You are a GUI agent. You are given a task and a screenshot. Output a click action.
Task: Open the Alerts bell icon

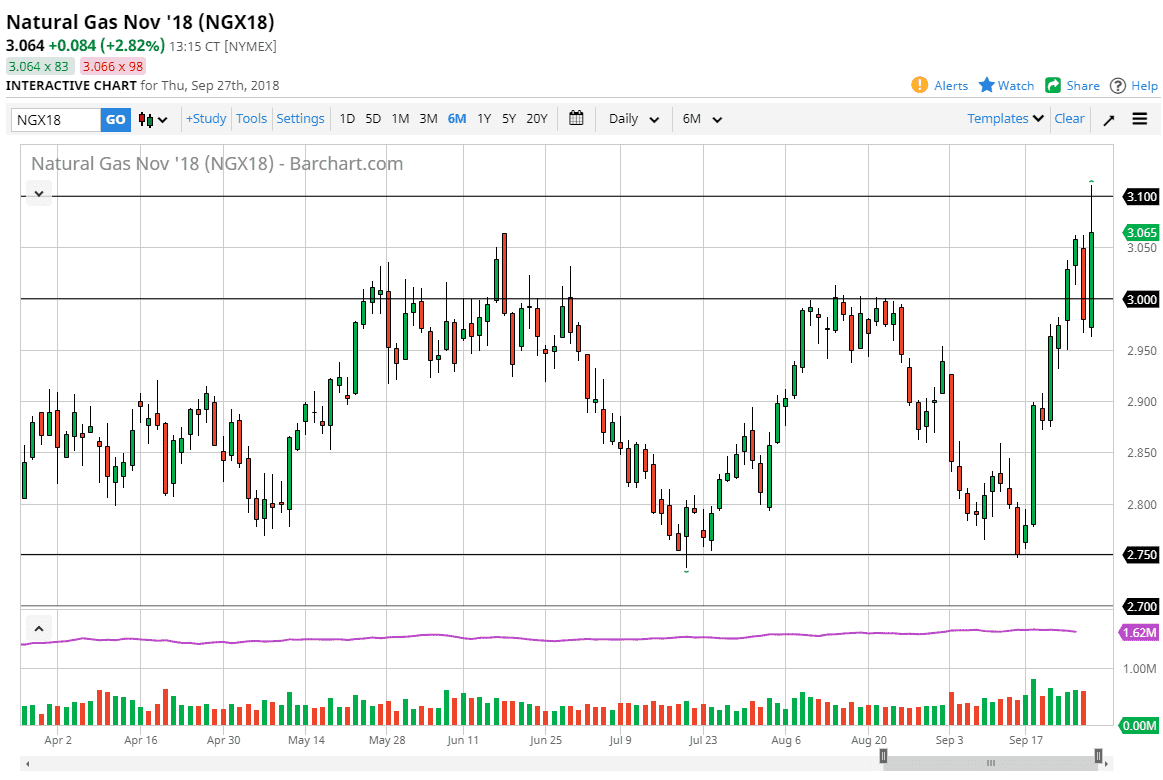[x=919, y=85]
